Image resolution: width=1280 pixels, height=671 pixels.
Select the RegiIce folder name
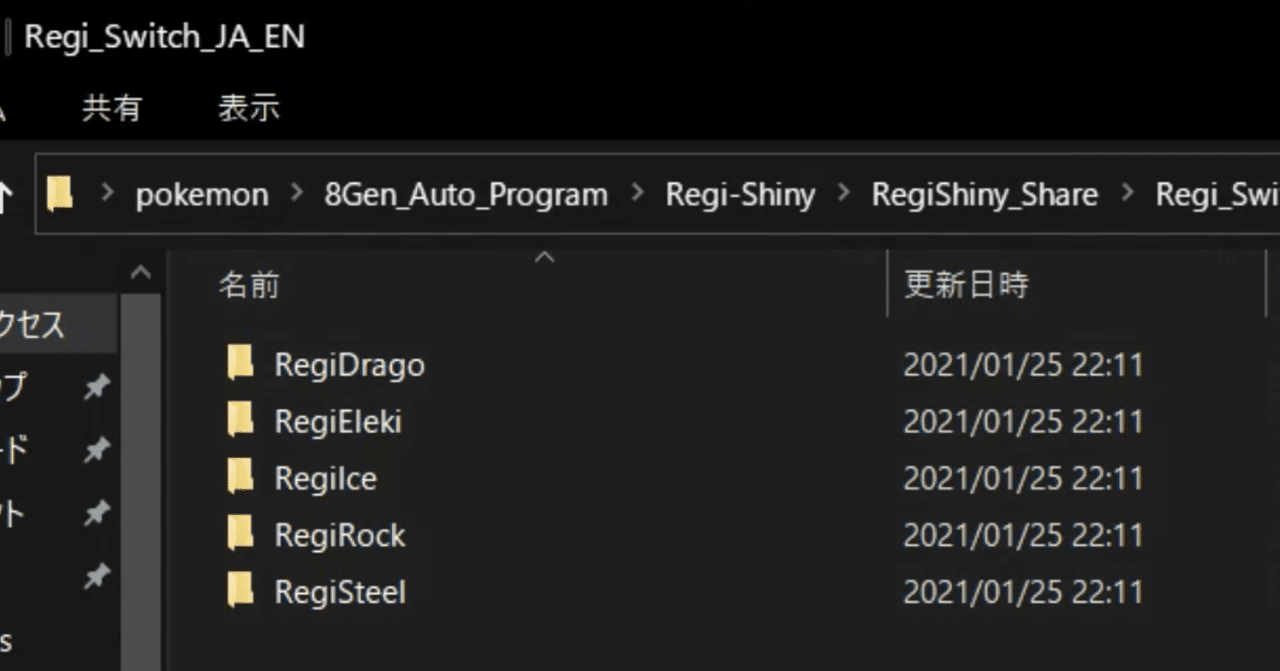[325, 479]
